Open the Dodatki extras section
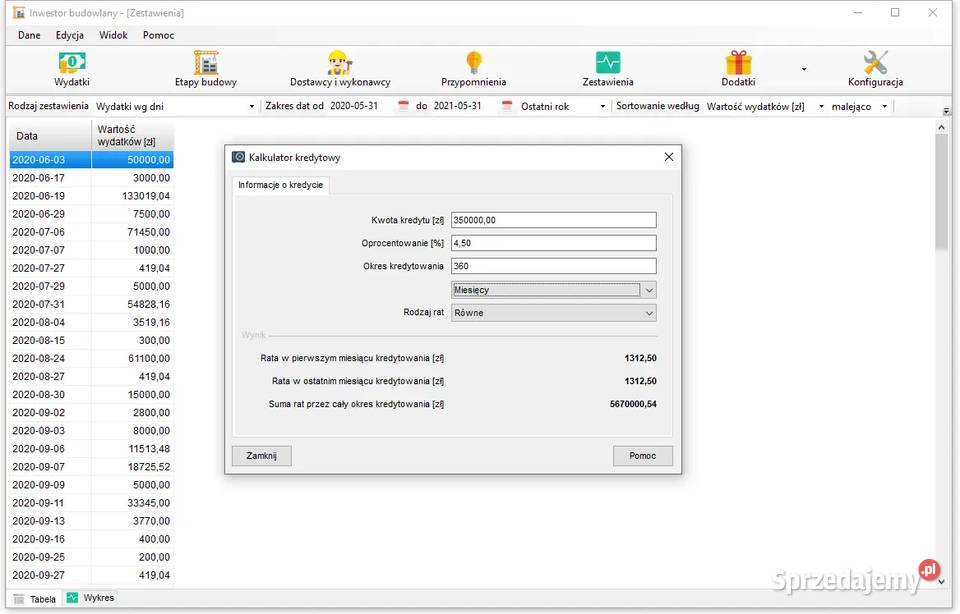The width and height of the screenshot is (960, 614). 738,69
